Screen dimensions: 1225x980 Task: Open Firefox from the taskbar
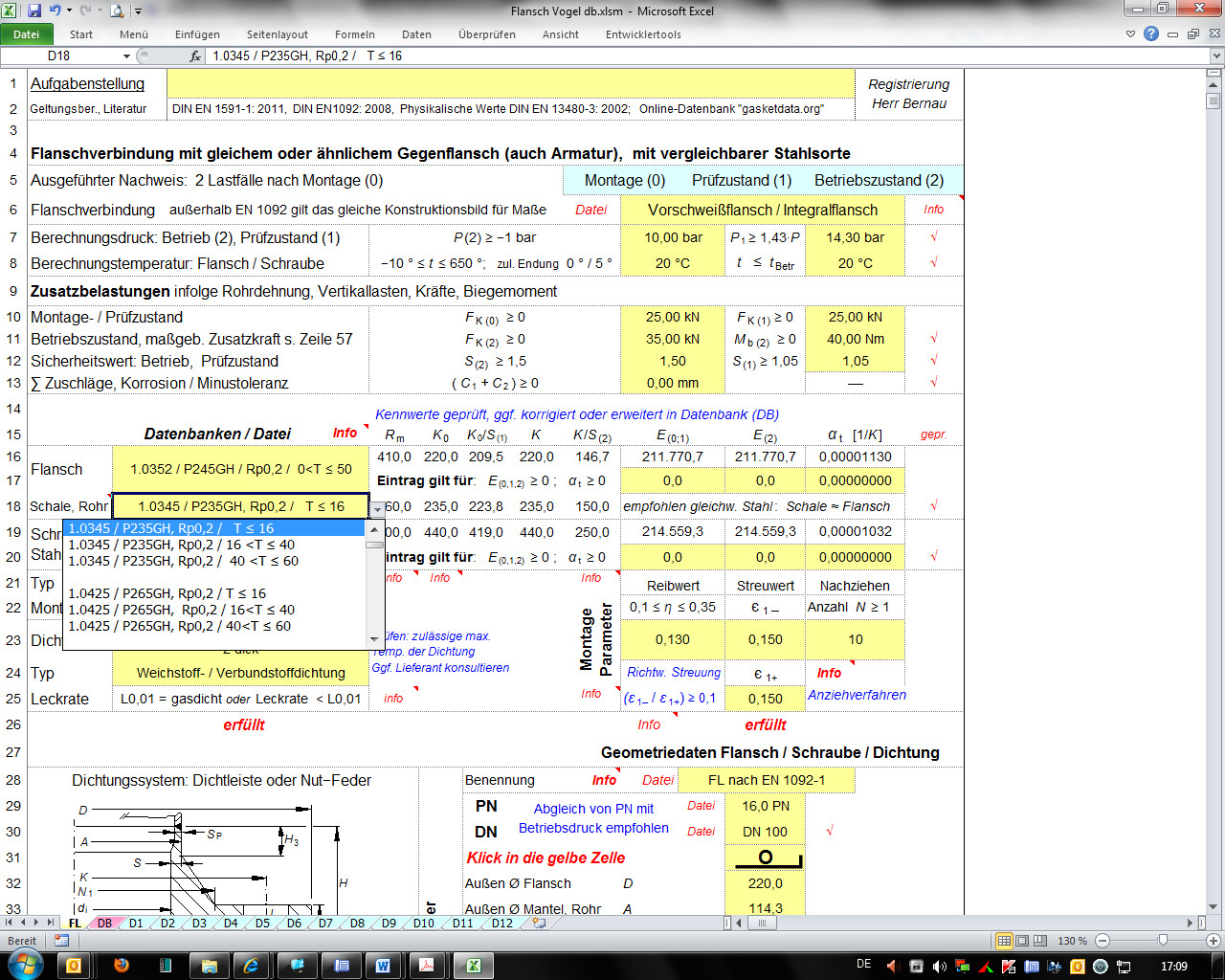click(x=122, y=966)
